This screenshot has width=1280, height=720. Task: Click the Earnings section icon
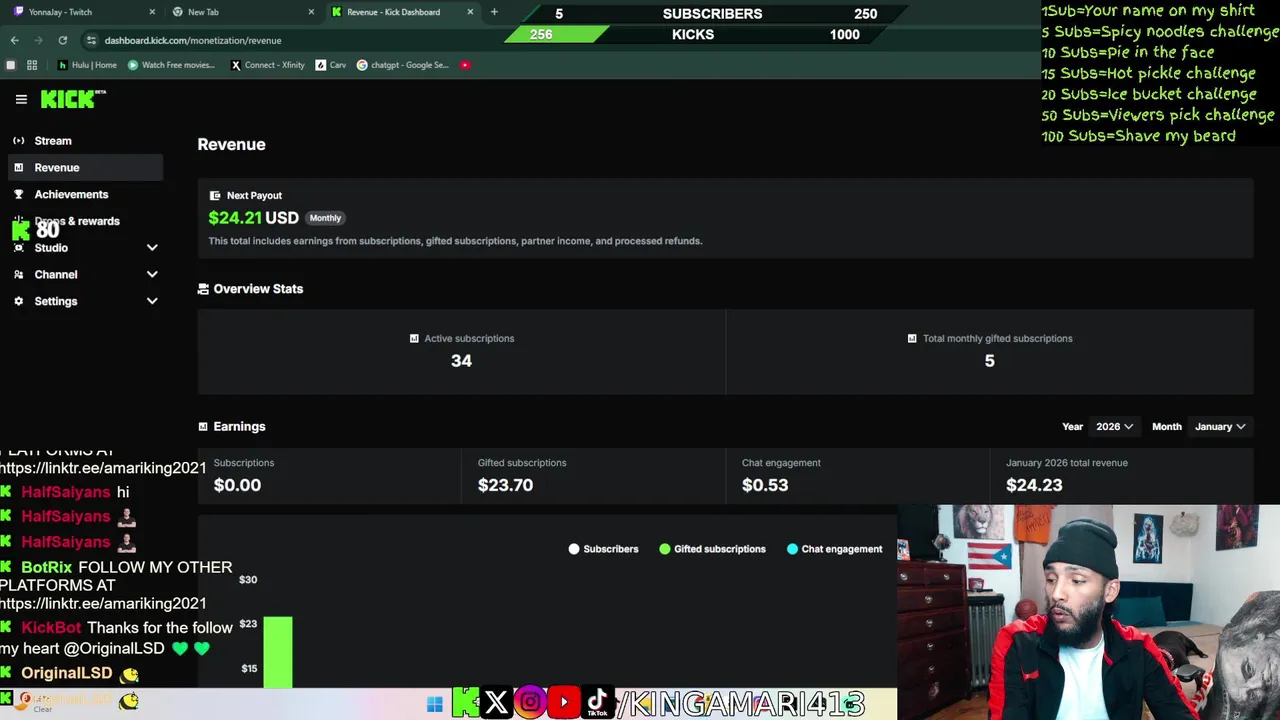point(203,427)
